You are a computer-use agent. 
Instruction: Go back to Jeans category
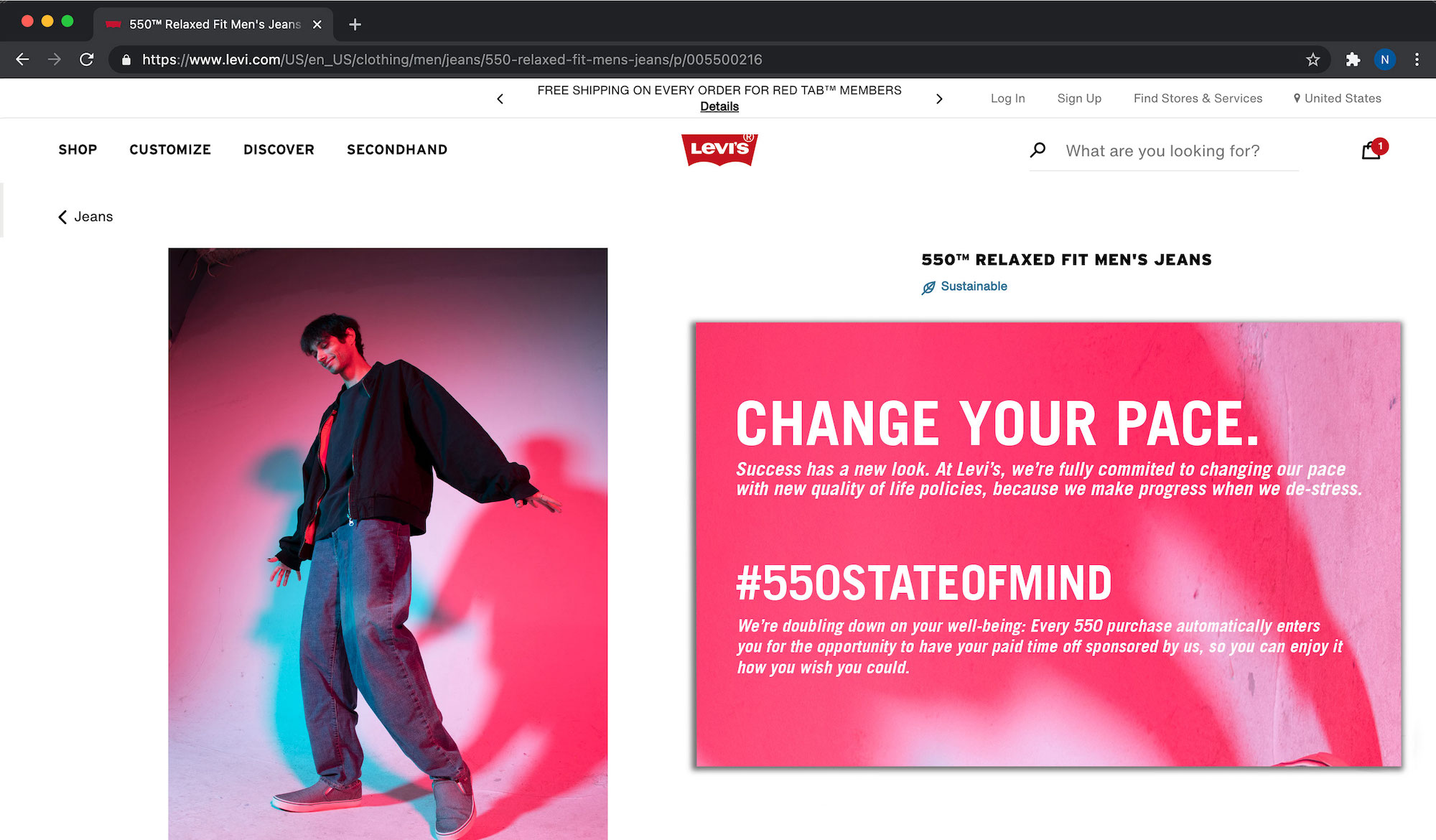[x=85, y=217]
